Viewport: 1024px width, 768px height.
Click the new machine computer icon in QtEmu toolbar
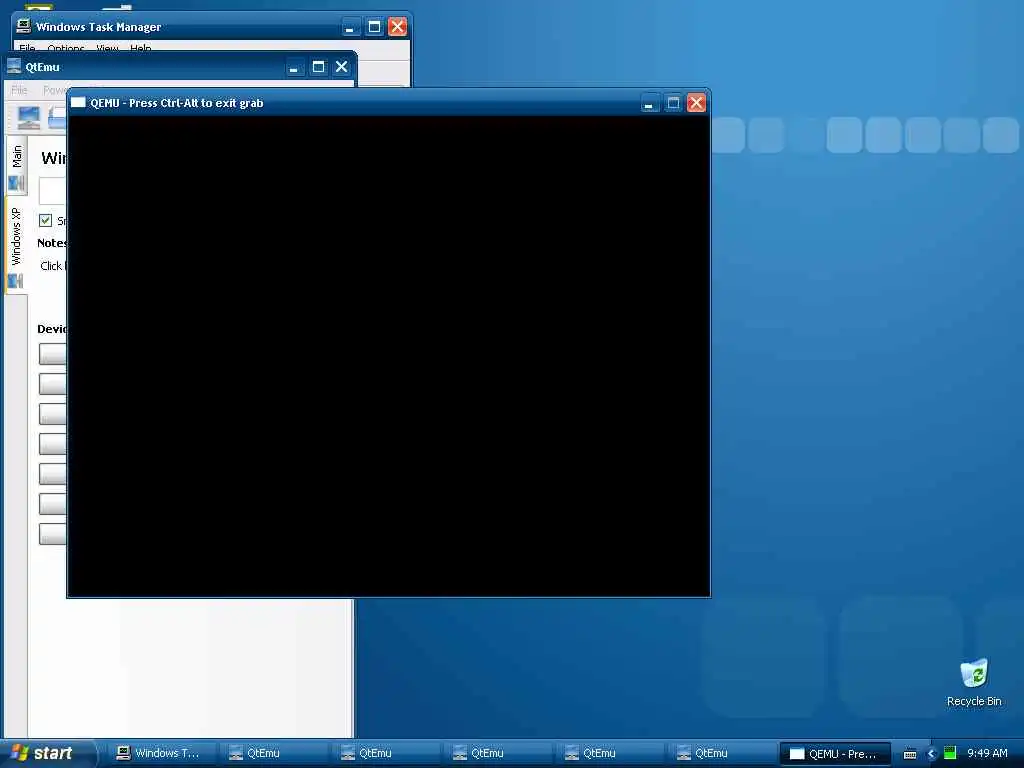pos(29,118)
